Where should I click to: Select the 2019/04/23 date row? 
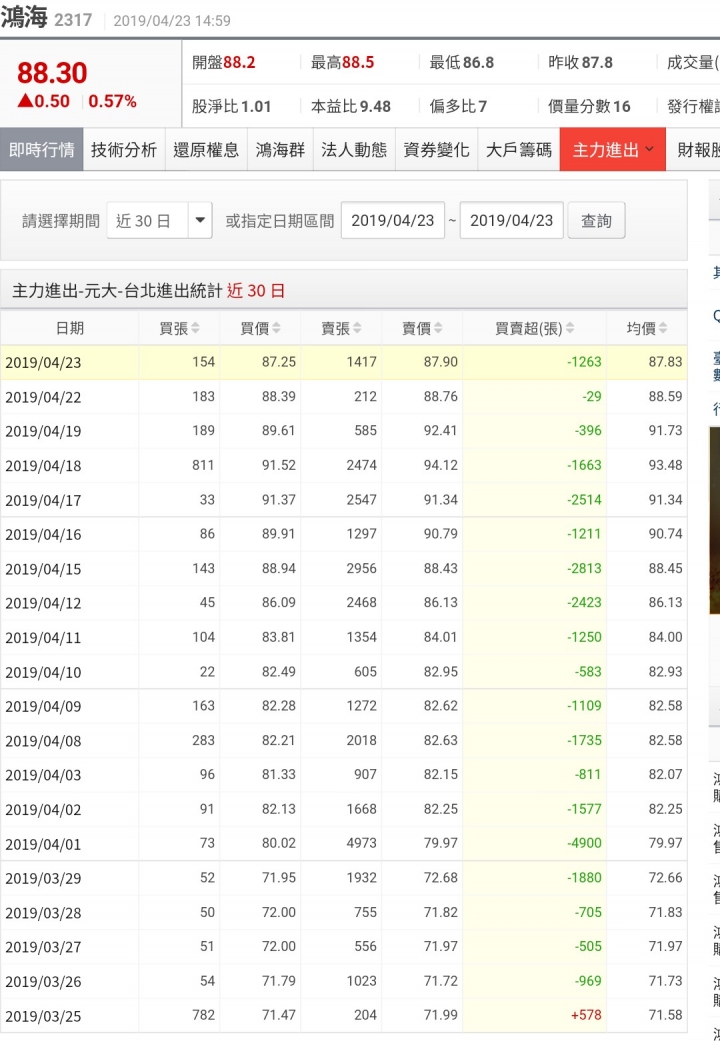tap(343, 362)
